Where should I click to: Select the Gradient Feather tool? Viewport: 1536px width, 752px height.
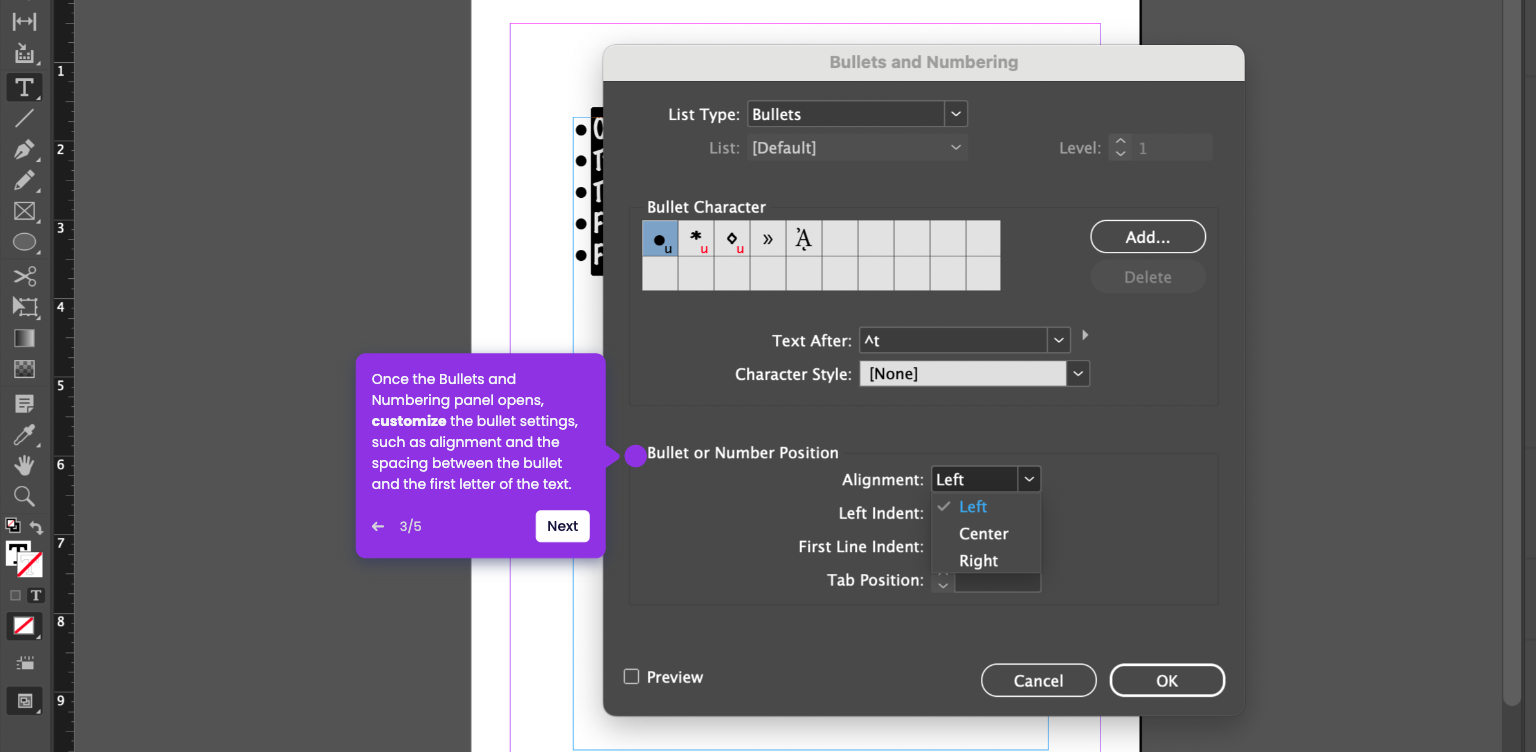[24, 369]
